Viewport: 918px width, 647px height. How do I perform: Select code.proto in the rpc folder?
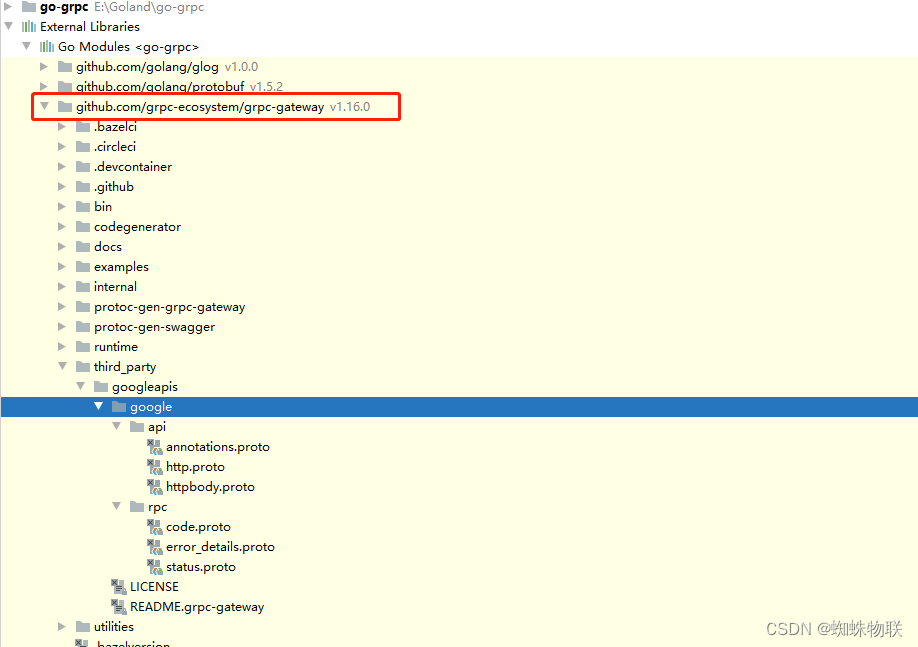pos(198,527)
